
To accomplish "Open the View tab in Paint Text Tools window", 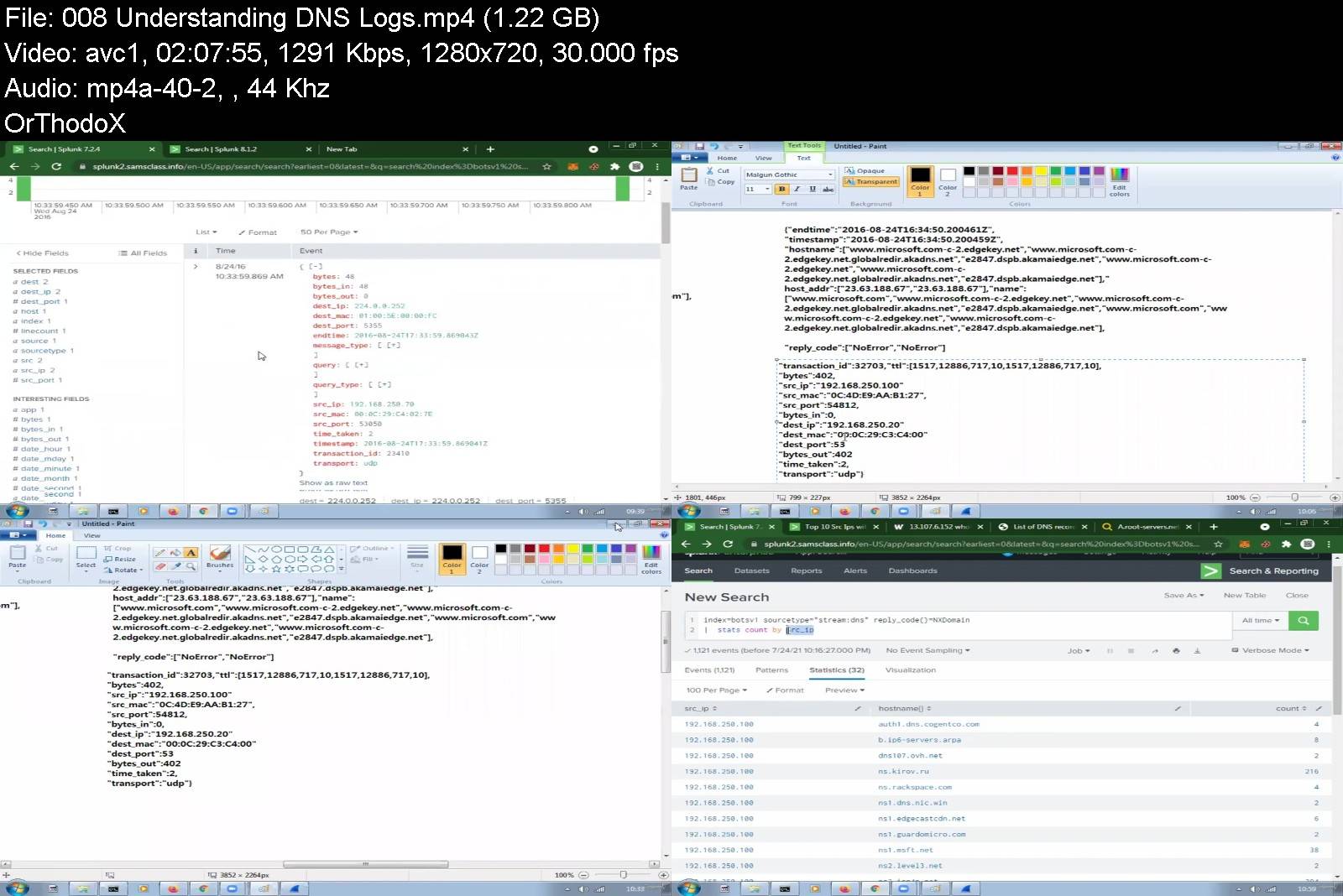I will coord(763,158).
